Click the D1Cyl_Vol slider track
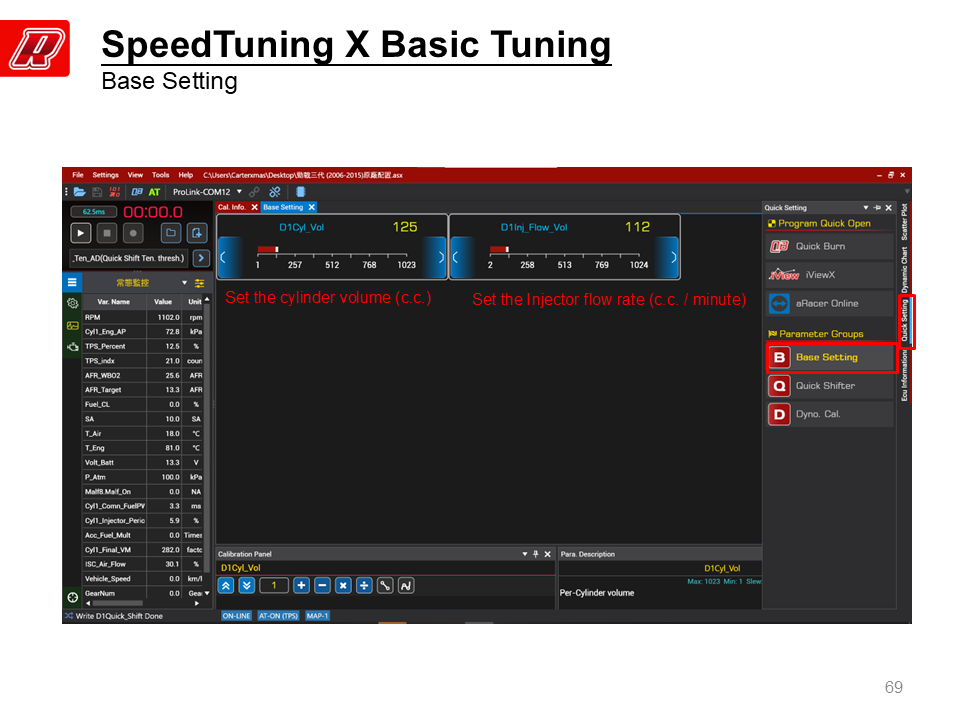The width and height of the screenshot is (960, 720). click(x=332, y=251)
